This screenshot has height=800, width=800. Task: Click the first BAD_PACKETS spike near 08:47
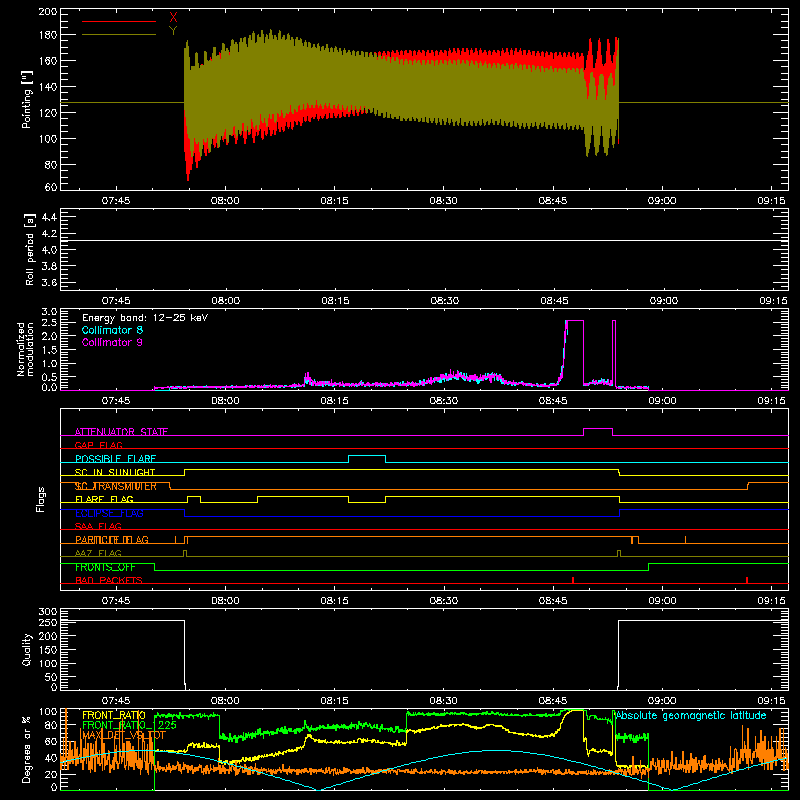(573, 580)
